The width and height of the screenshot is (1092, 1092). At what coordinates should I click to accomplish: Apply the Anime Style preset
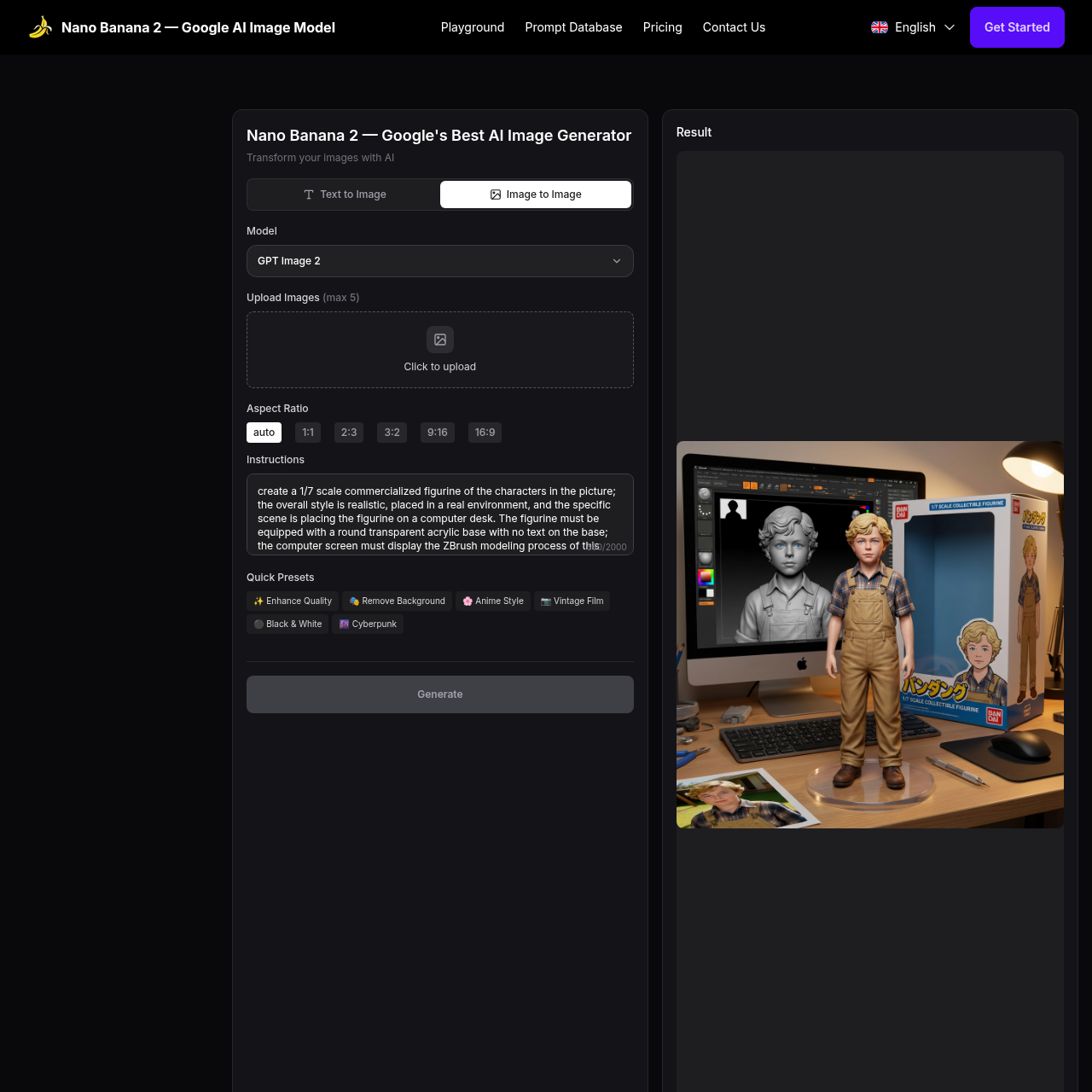493,601
